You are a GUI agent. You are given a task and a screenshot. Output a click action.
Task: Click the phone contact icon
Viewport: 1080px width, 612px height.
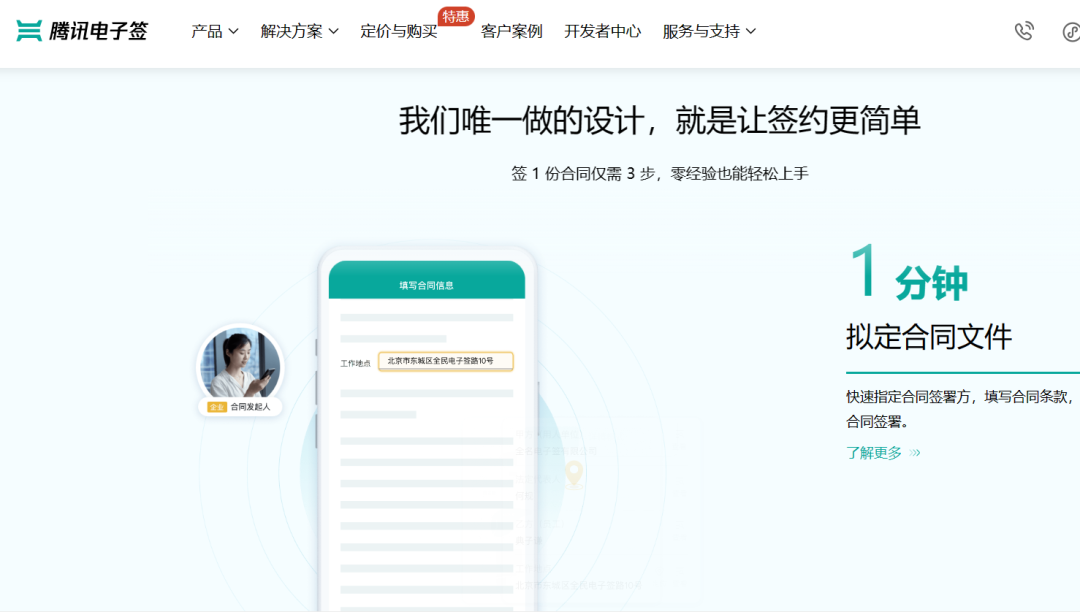[1024, 31]
